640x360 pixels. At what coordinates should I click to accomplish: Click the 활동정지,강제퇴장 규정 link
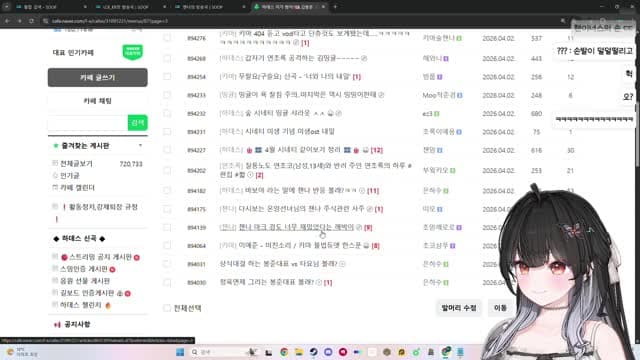click(x=103, y=207)
